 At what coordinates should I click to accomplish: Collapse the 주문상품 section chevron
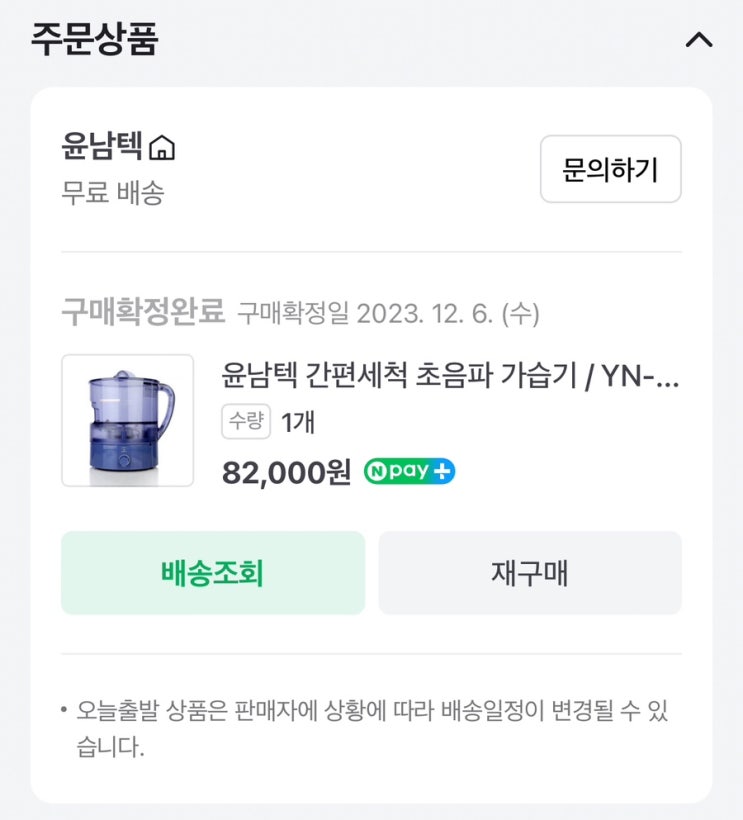tap(698, 41)
